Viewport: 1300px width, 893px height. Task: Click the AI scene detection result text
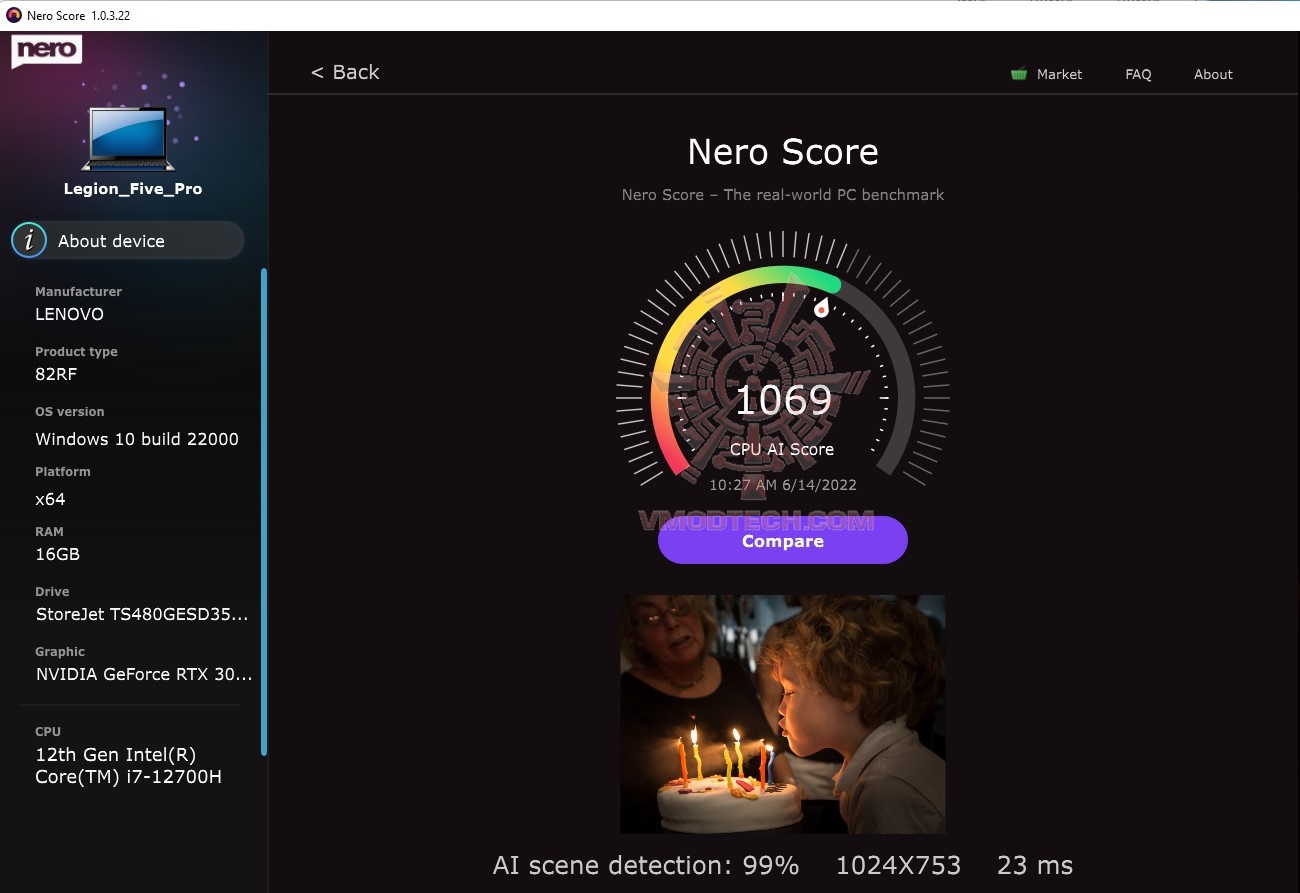(645, 865)
